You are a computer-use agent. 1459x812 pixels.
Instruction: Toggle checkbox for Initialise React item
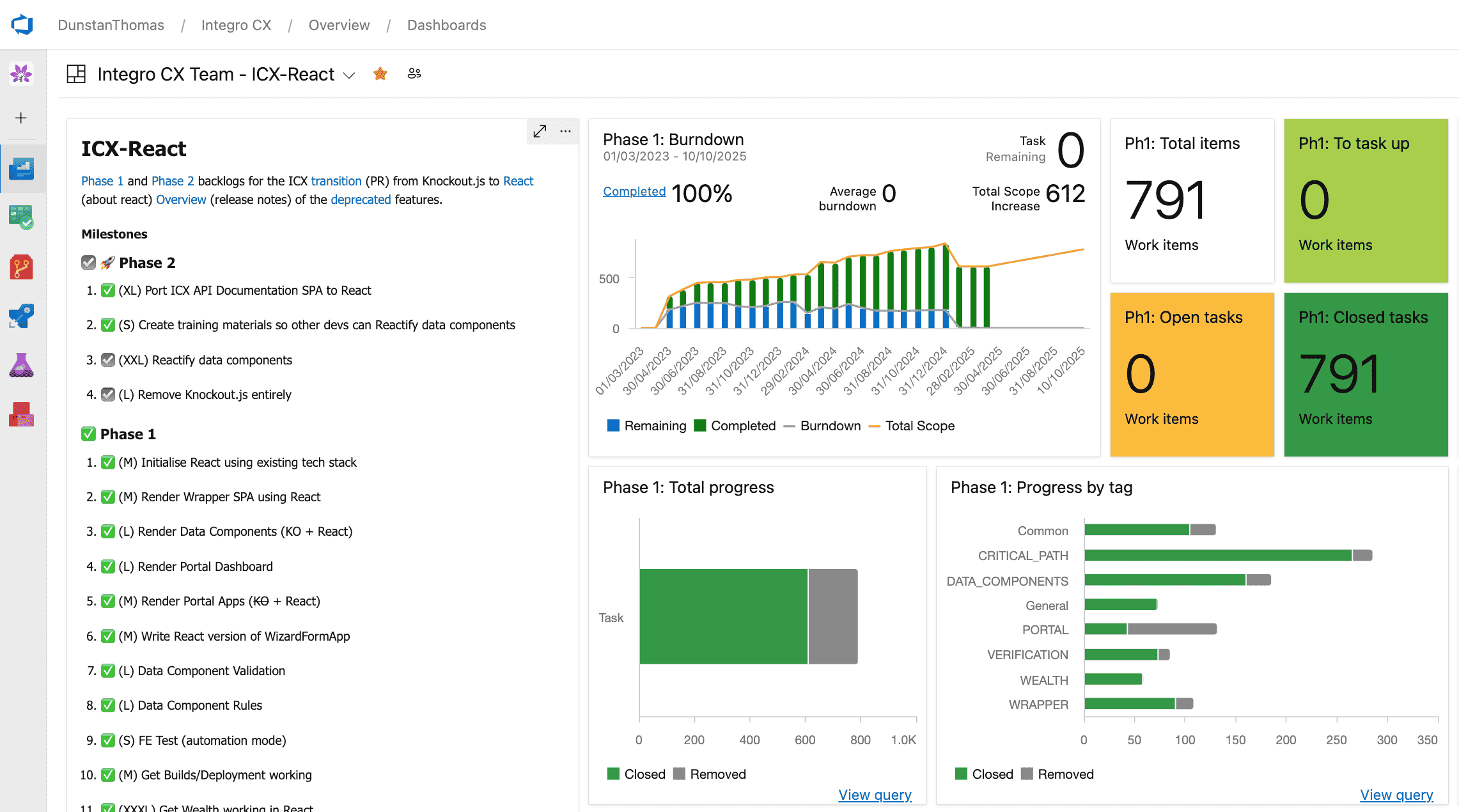(x=108, y=462)
